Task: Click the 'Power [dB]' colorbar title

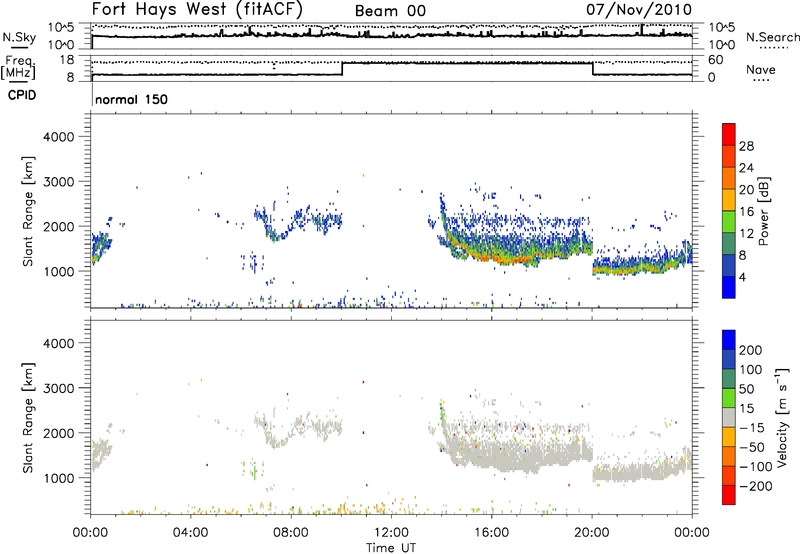Action: click(x=764, y=211)
